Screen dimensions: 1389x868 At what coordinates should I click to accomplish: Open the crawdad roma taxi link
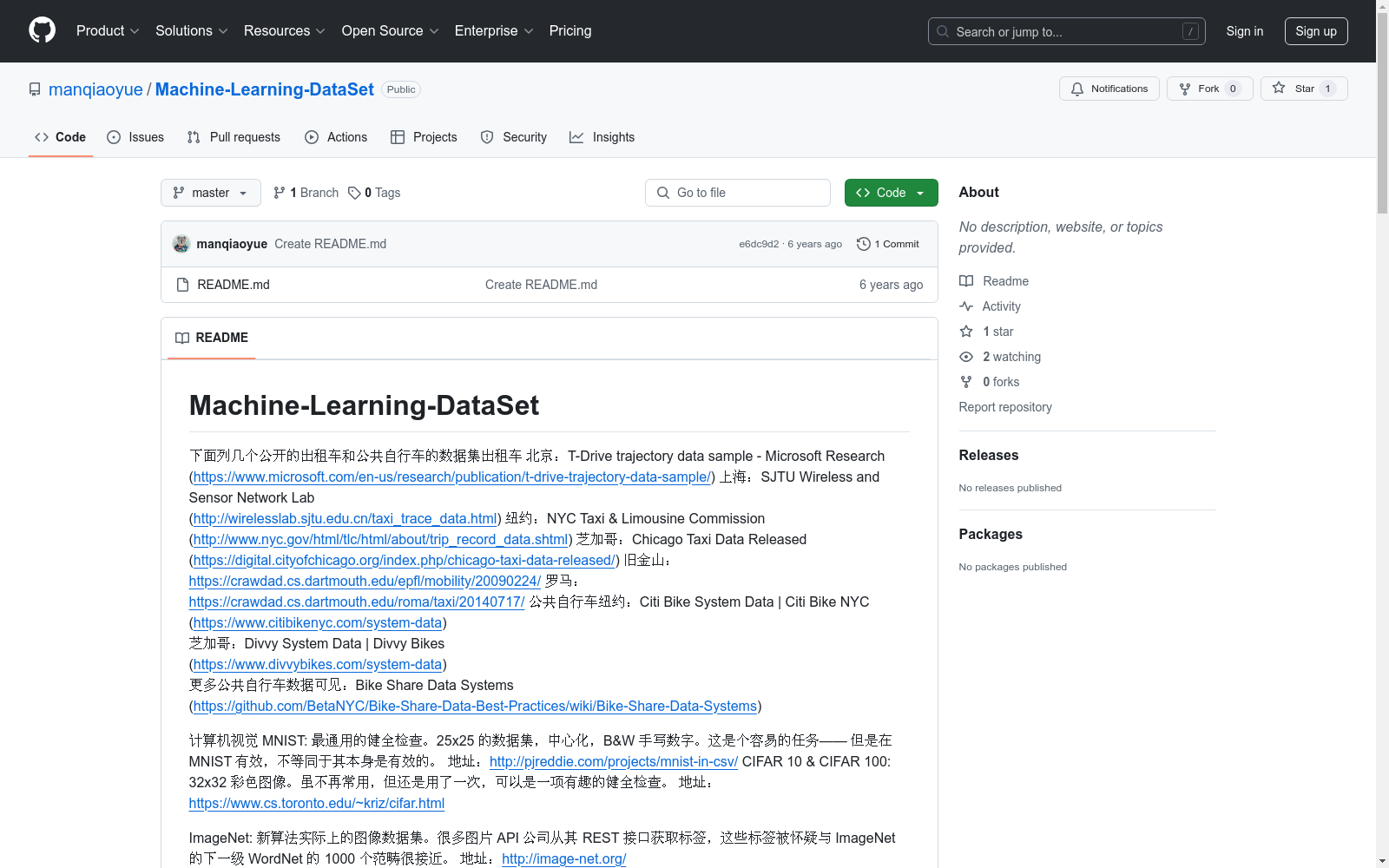(357, 602)
